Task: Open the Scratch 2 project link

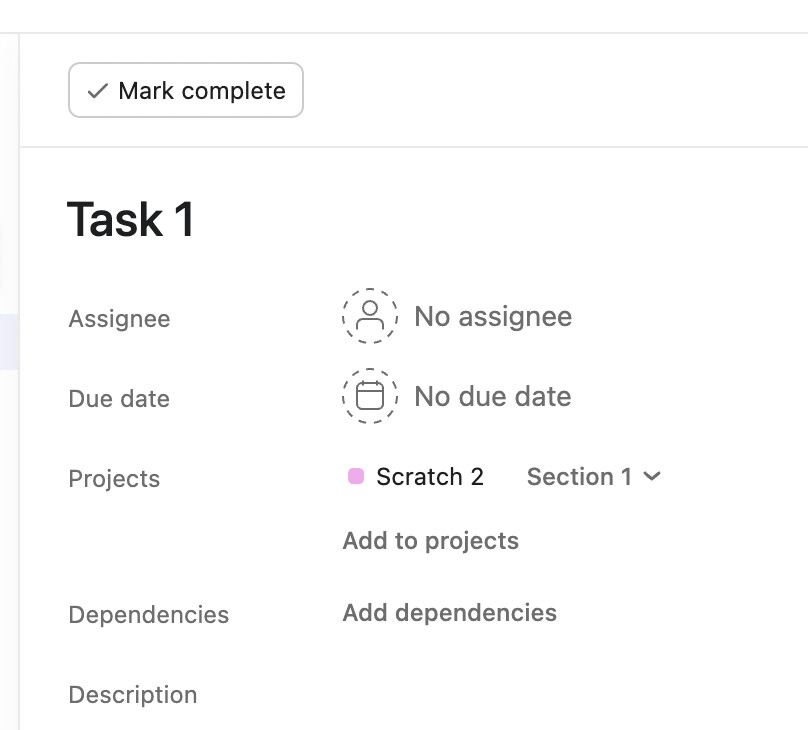Action: coord(430,477)
